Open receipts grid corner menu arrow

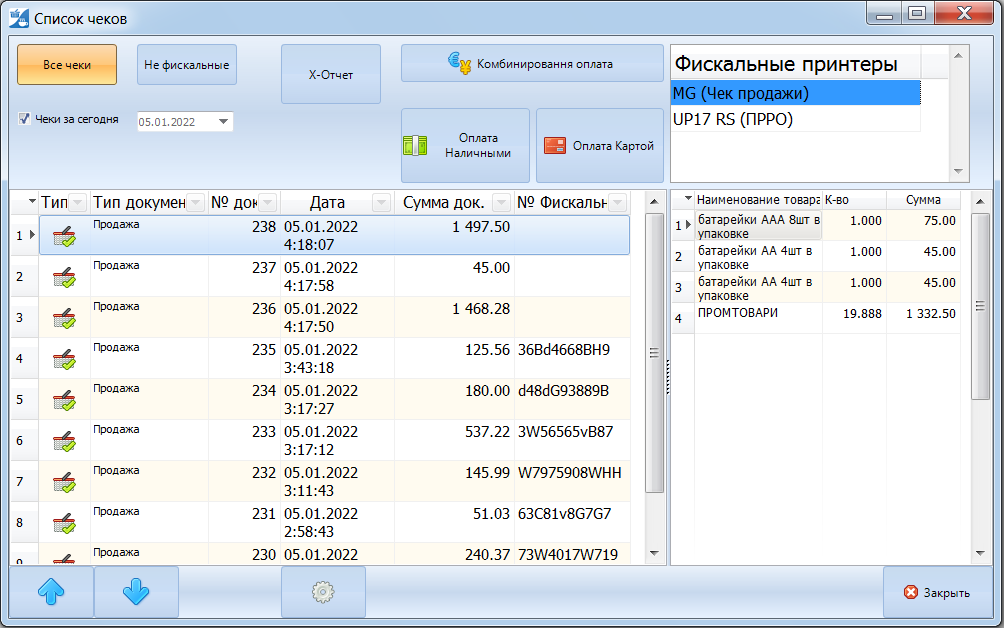31,202
